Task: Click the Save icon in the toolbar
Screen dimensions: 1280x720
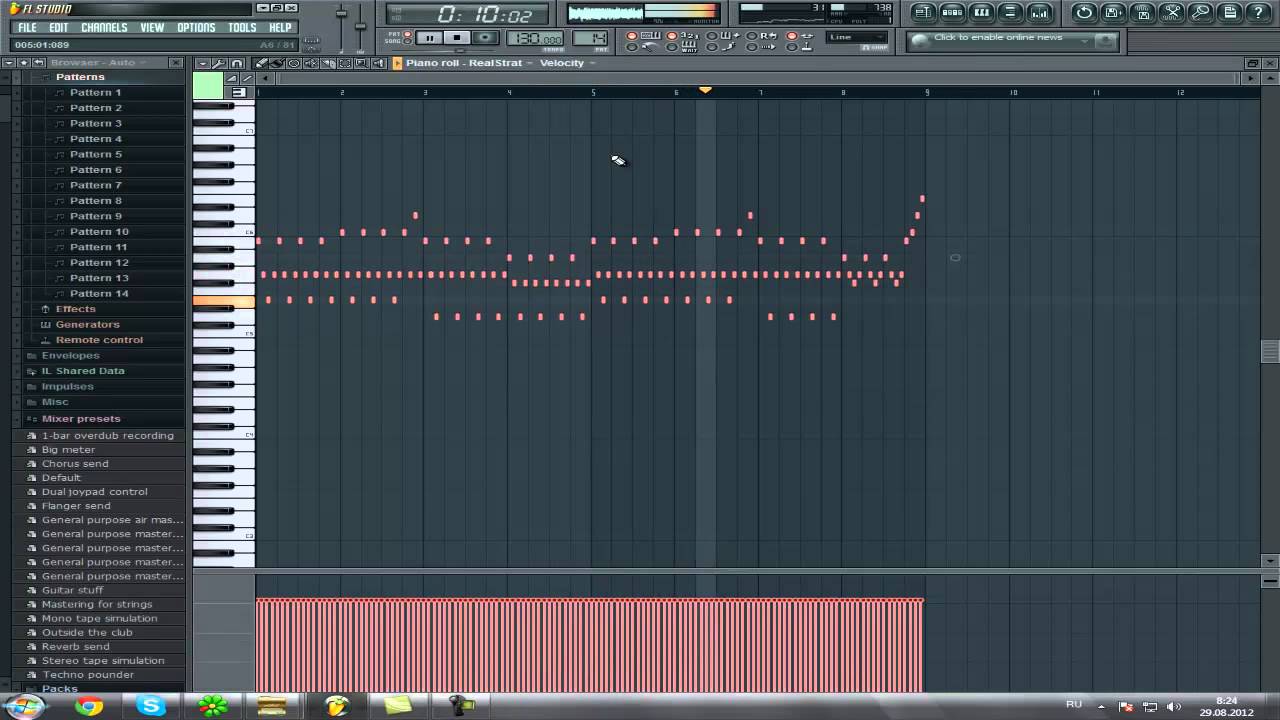Action: [x=1112, y=11]
